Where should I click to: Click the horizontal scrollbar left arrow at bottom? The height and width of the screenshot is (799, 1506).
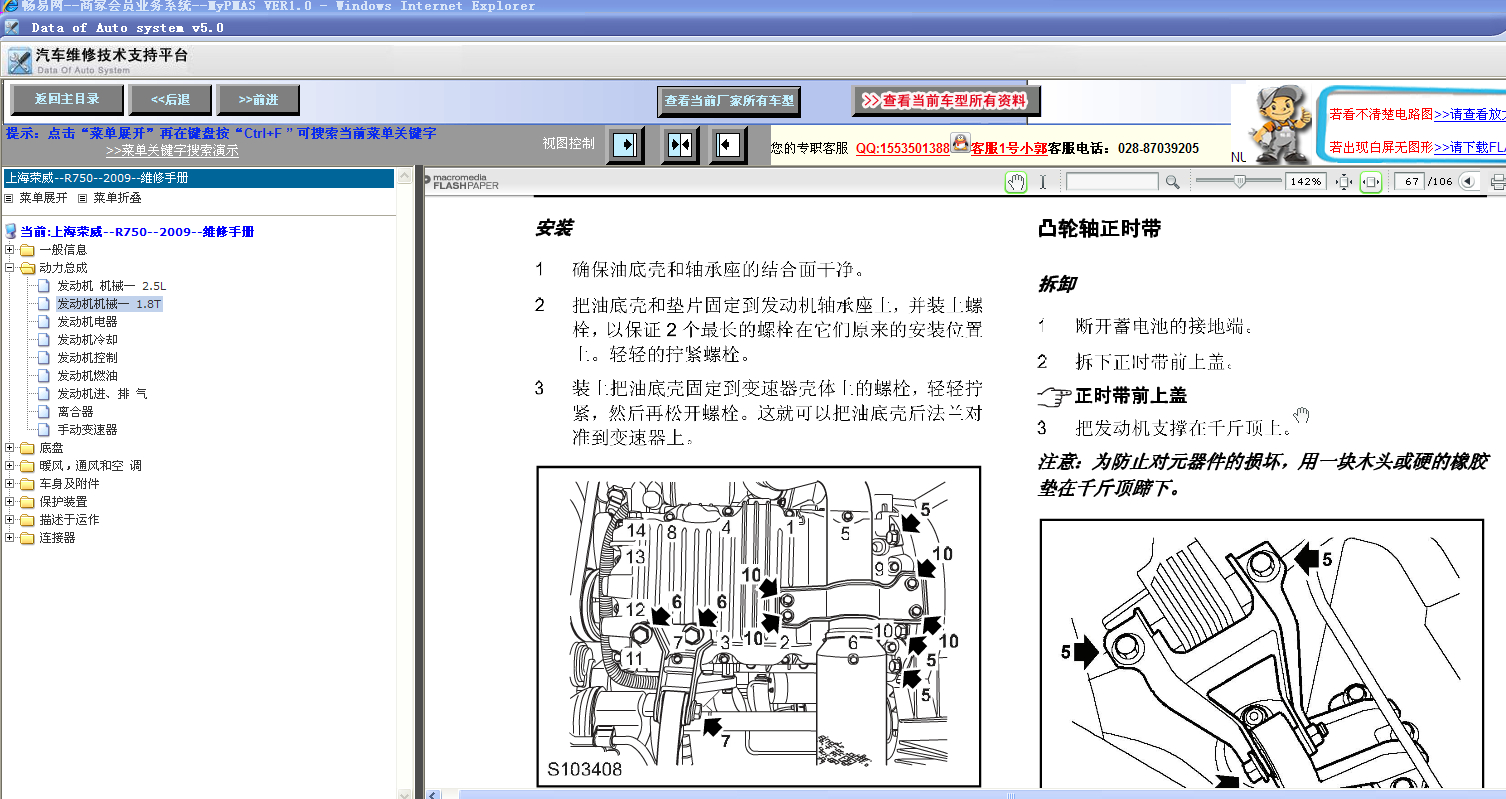pyautogui.click(x=432, y=794)
